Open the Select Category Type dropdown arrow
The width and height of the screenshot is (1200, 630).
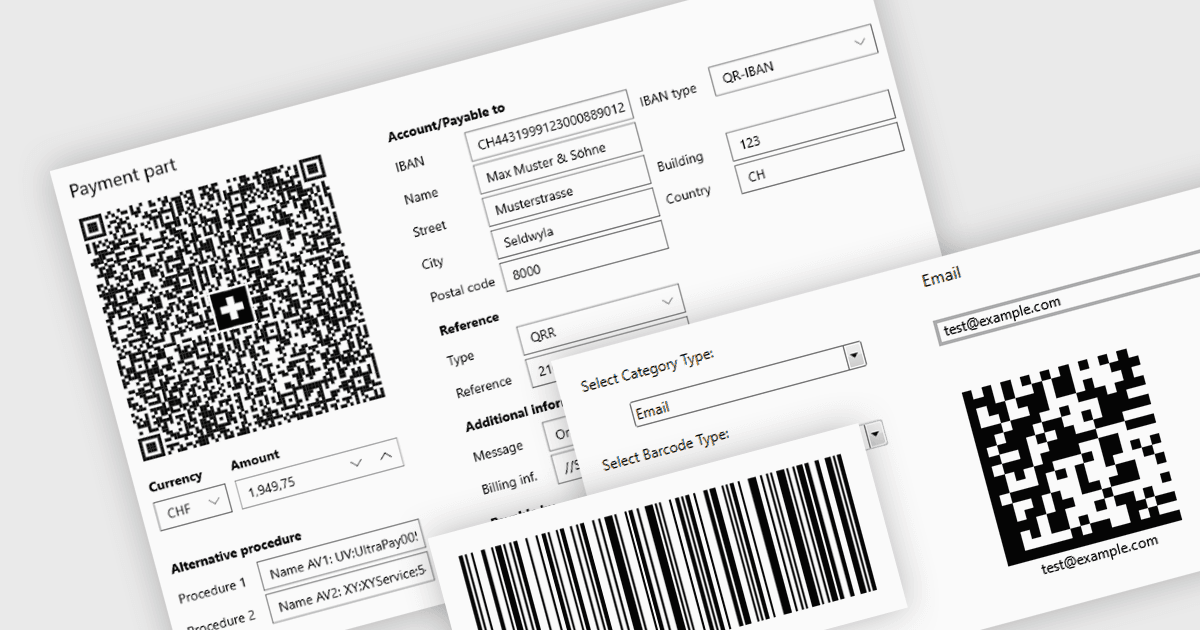pos(854,355)
